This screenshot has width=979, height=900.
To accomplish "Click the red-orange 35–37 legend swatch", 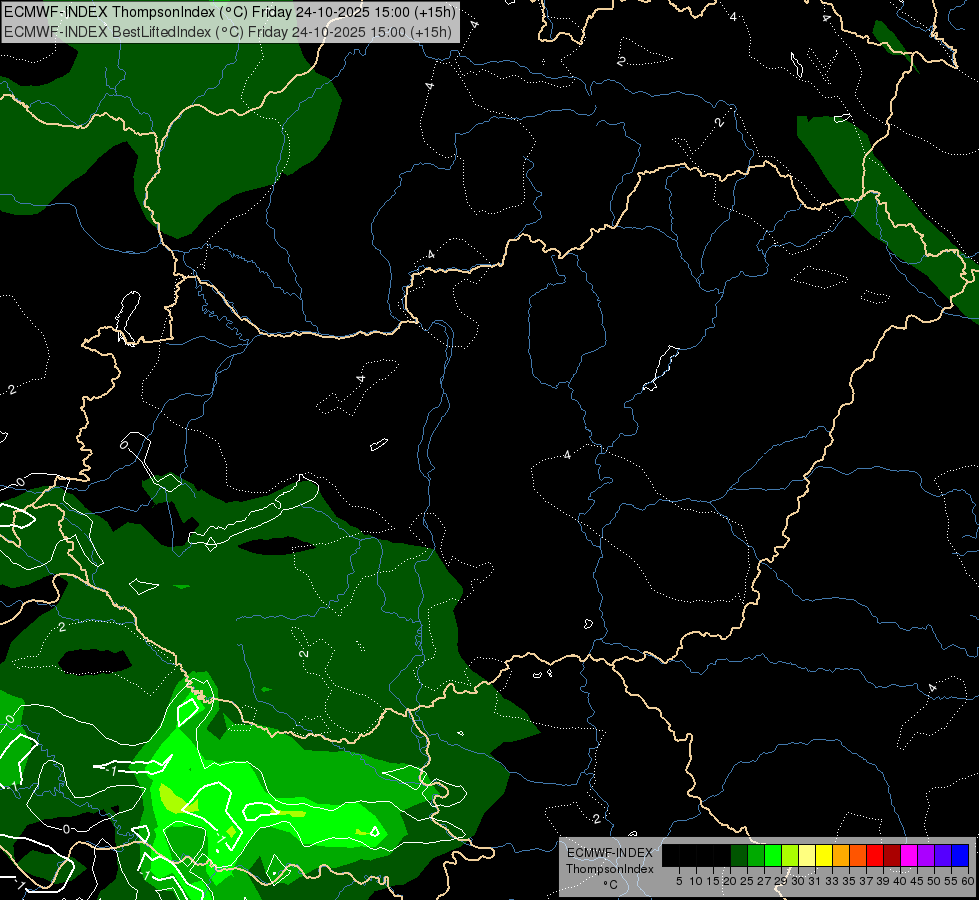I will point(858,855).
